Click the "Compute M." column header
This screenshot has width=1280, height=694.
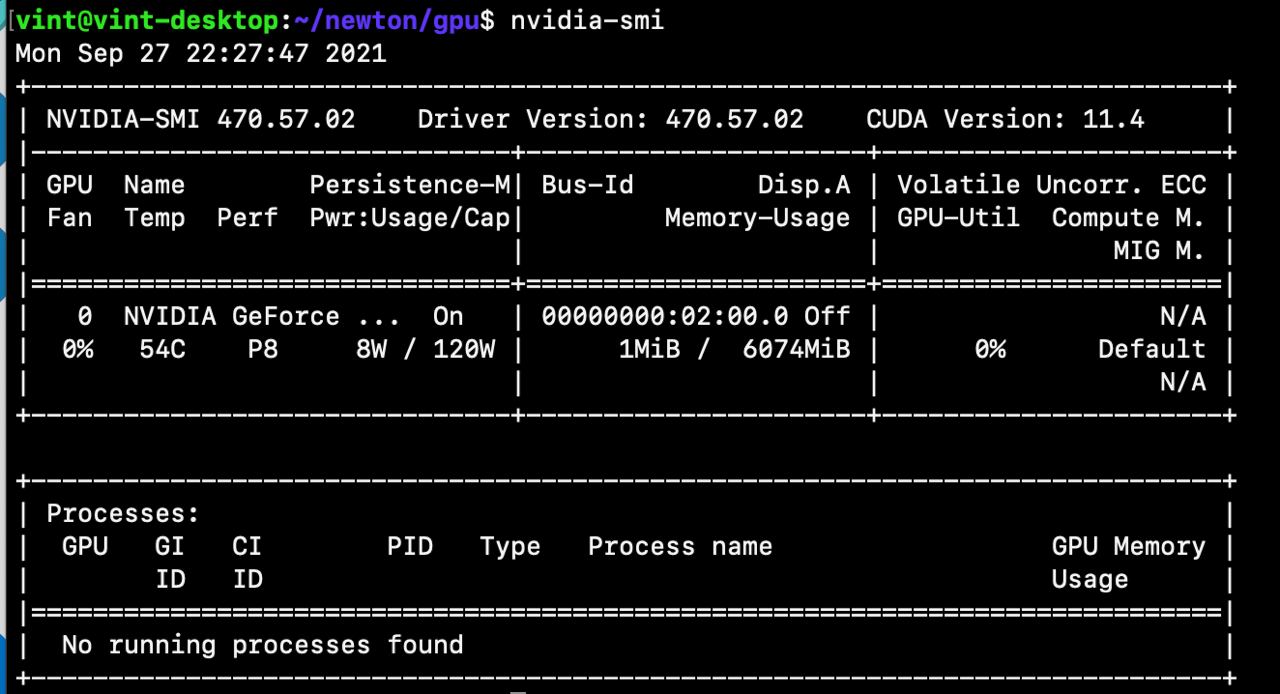pos(1129,218)
